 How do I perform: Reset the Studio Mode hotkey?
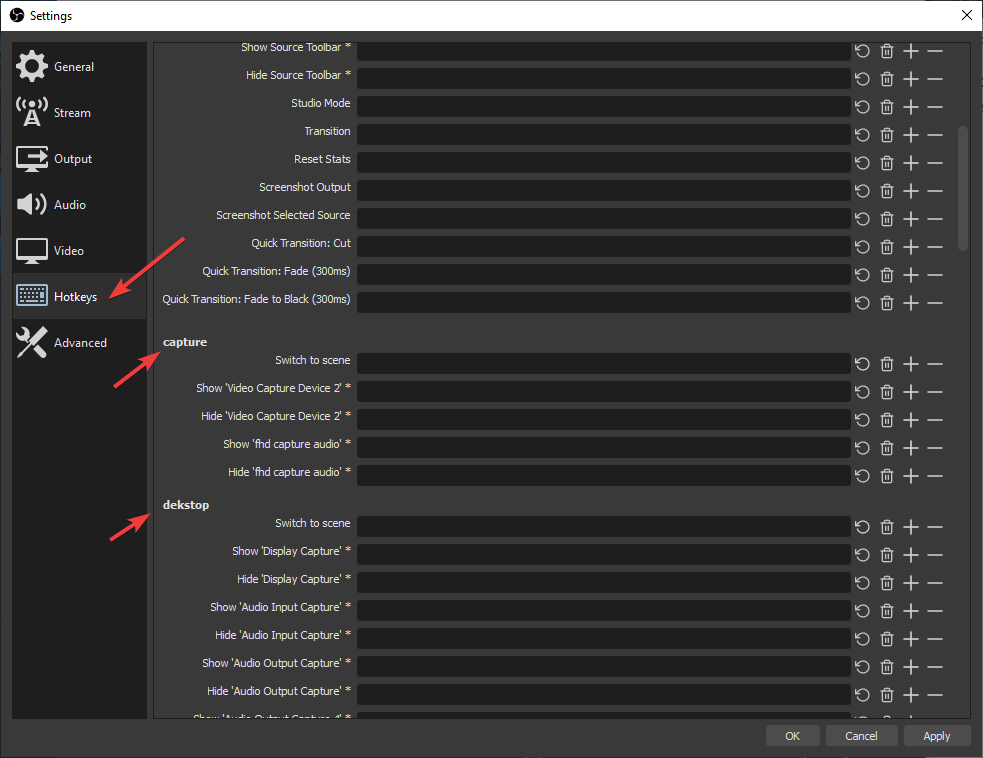(x=863, y=107)
